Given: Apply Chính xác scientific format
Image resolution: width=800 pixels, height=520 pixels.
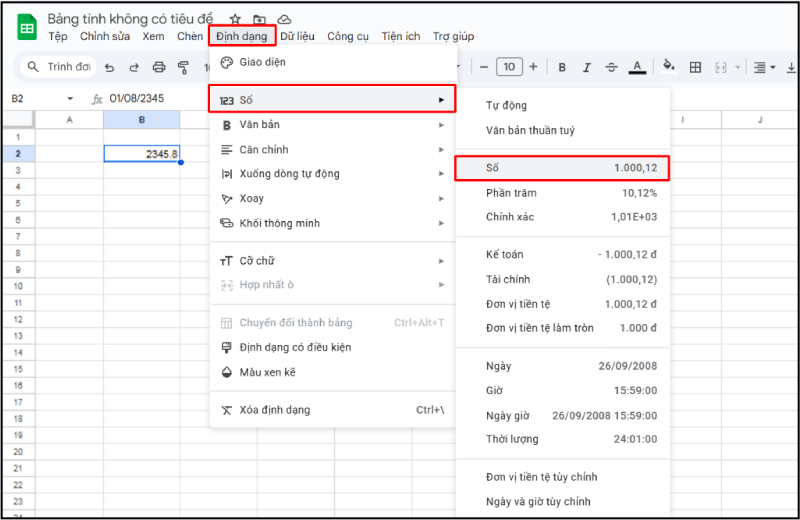Looking at the screenshot, I should coord(562,217).
